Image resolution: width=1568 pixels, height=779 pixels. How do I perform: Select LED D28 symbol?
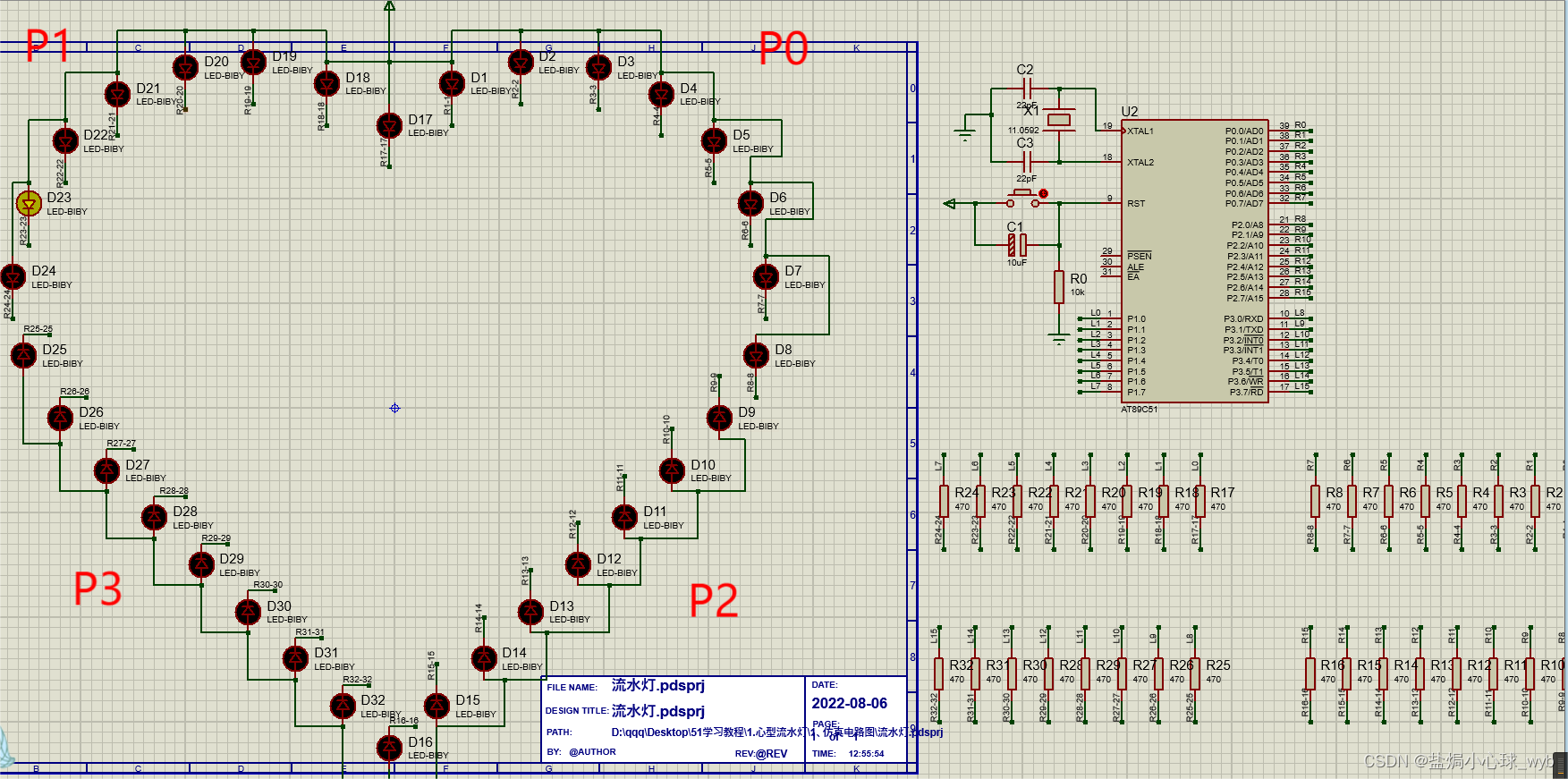pyautogui.click(x=154, y=517)
